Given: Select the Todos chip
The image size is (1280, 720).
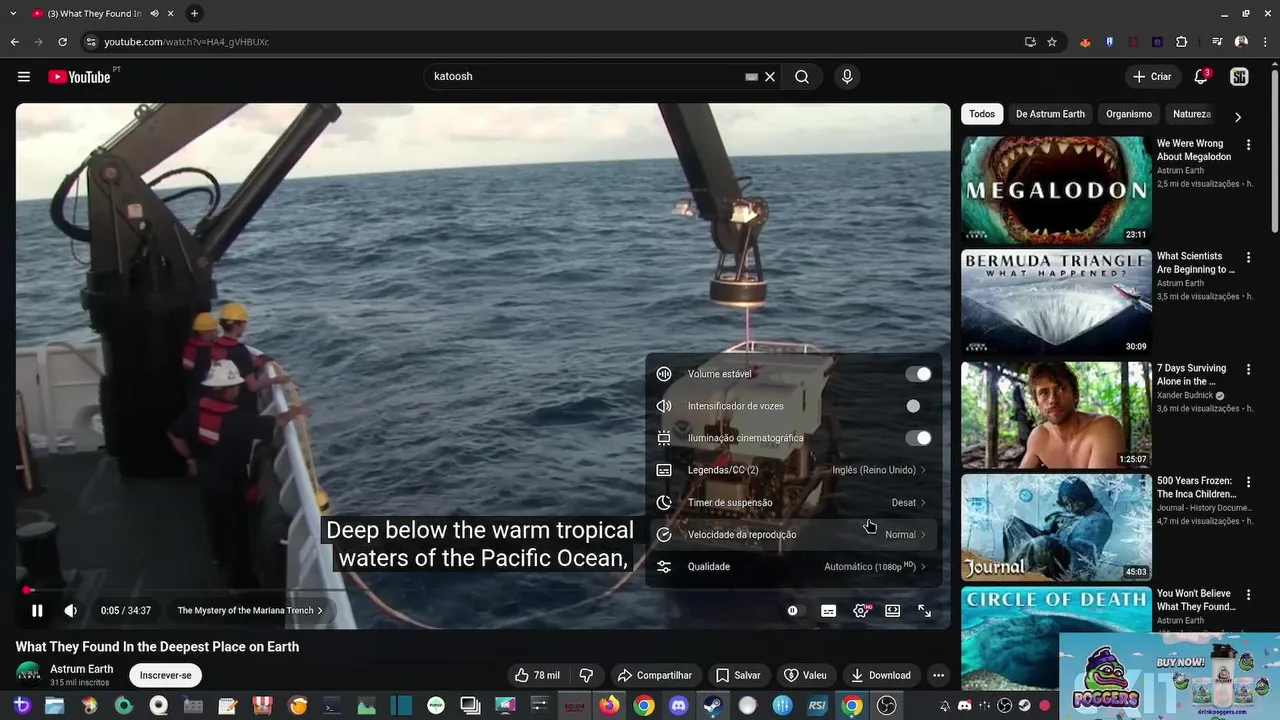Looking at the screenshot, I should pyautogui.click(x=982, y=114).
